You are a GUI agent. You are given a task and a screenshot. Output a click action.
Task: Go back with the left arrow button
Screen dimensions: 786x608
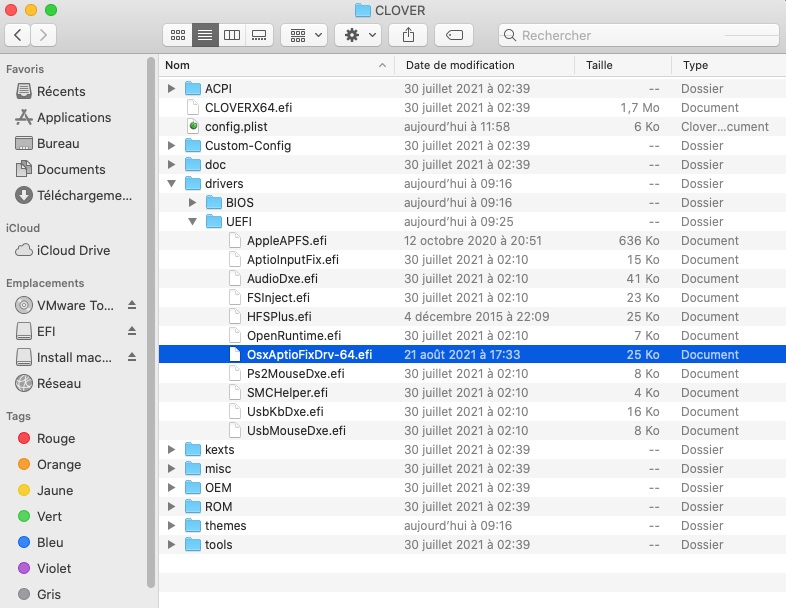[18, 35]
